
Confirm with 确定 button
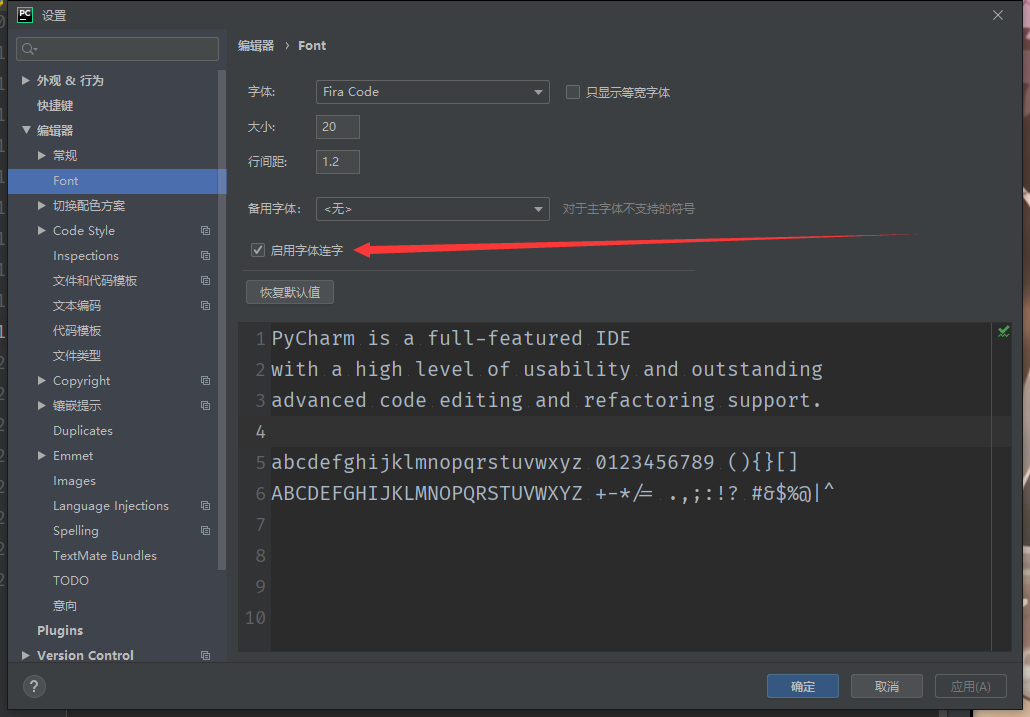pos(803,686)
